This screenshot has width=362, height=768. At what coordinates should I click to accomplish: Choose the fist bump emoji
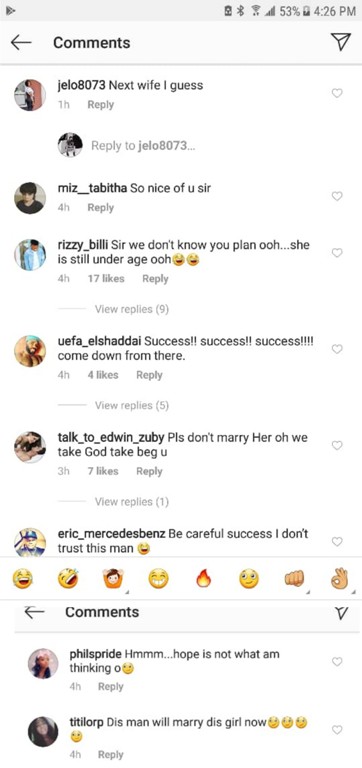tap(294, 580)
